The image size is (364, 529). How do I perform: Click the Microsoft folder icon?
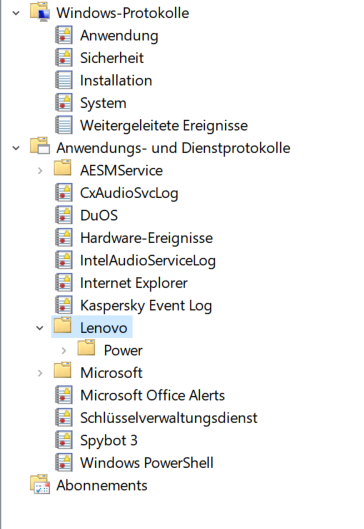62,370
